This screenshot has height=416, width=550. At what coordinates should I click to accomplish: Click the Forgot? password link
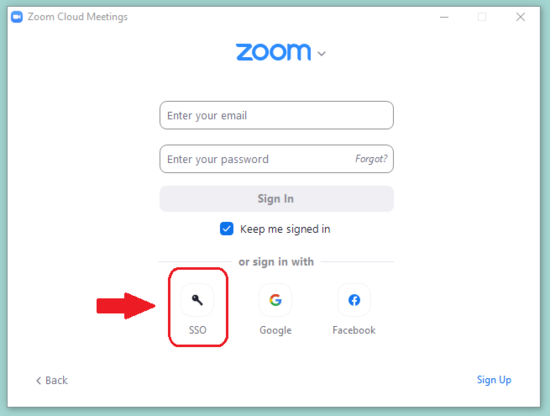371,159
